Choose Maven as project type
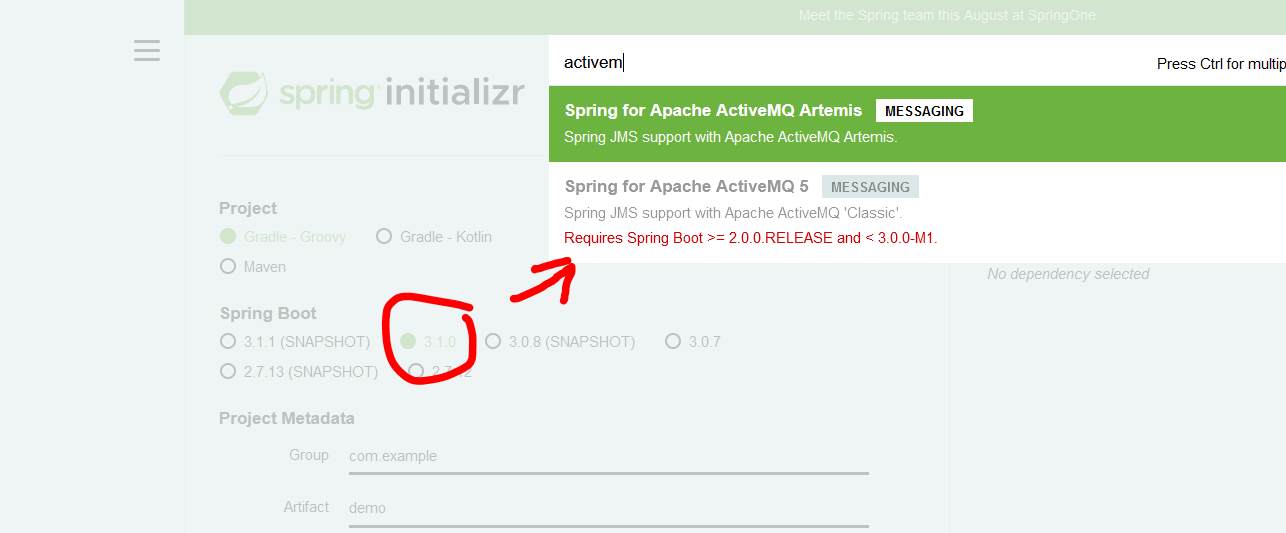This screenshot has height=533, width=1286. [x=253, y=267]
